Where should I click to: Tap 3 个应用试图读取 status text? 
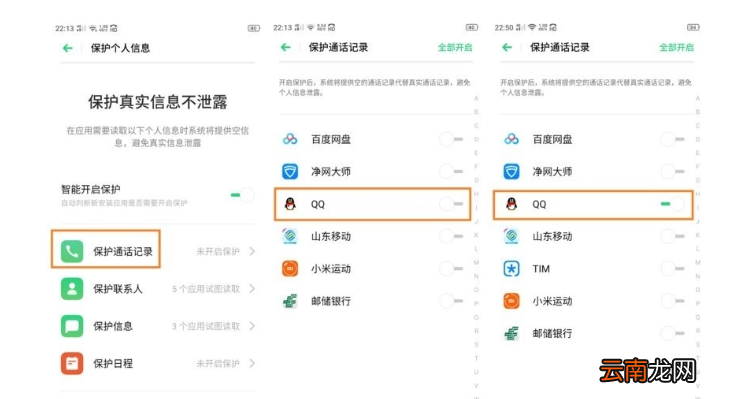(x=206, y=326)
